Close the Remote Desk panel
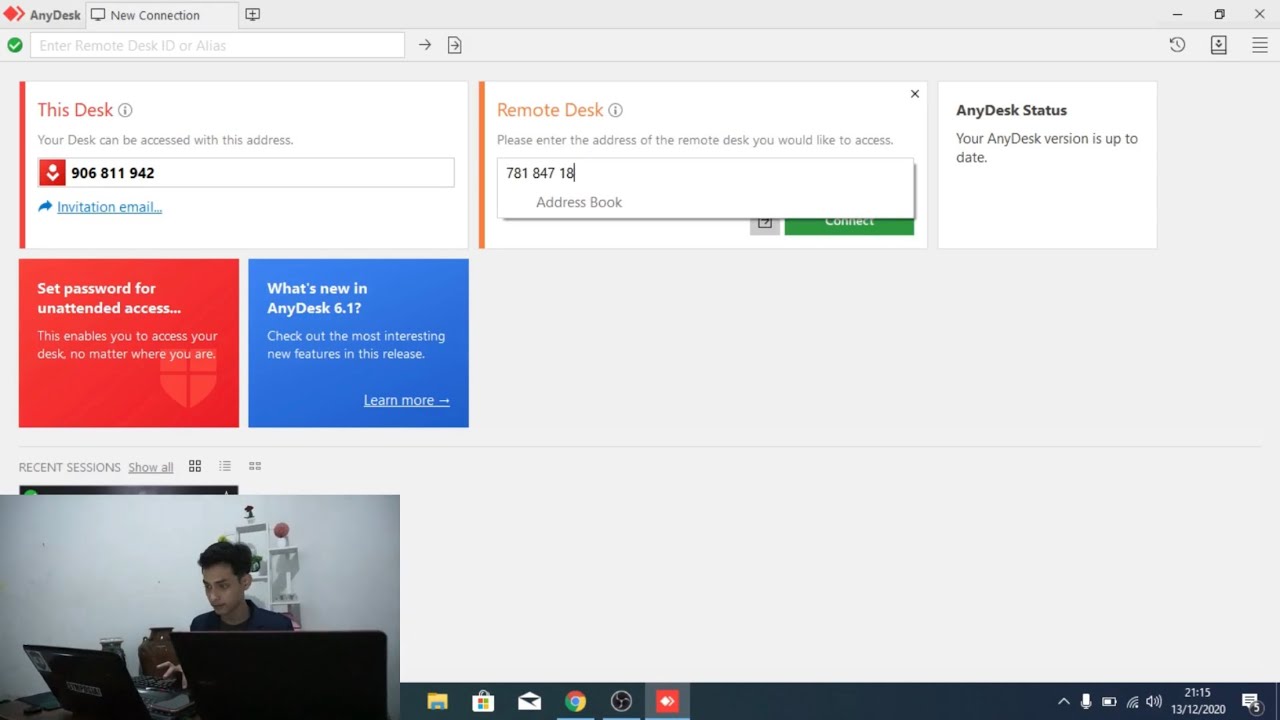The image size is (1280, 720). pyautogui.click(x=914, y=94)
